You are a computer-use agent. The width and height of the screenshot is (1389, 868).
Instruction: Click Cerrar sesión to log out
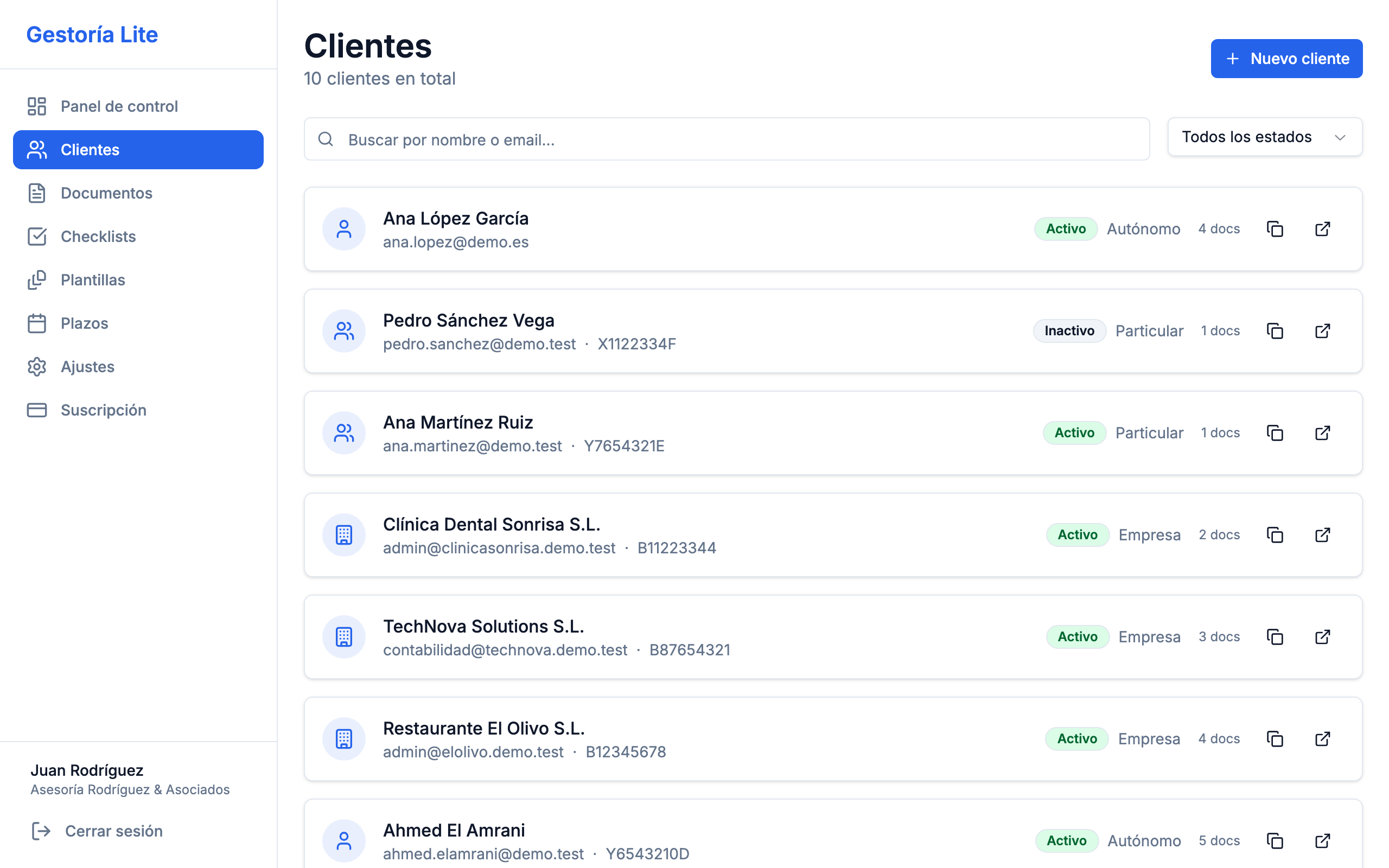113,831
